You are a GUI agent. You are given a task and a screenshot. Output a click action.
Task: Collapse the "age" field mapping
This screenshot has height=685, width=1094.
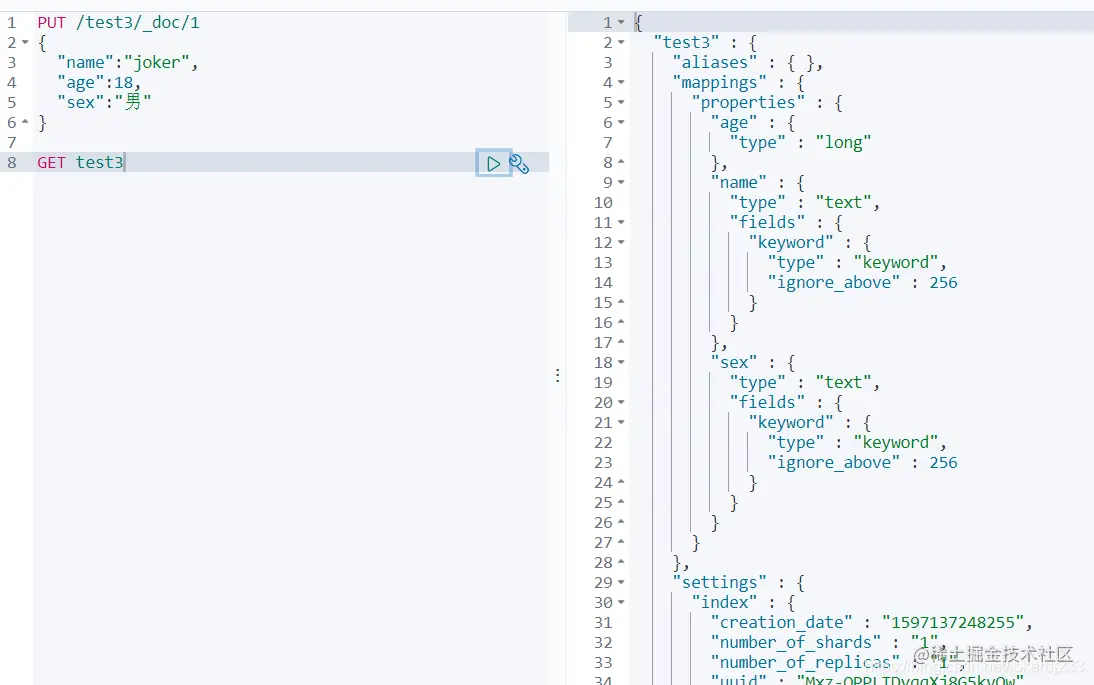click(x=621, y=123)
